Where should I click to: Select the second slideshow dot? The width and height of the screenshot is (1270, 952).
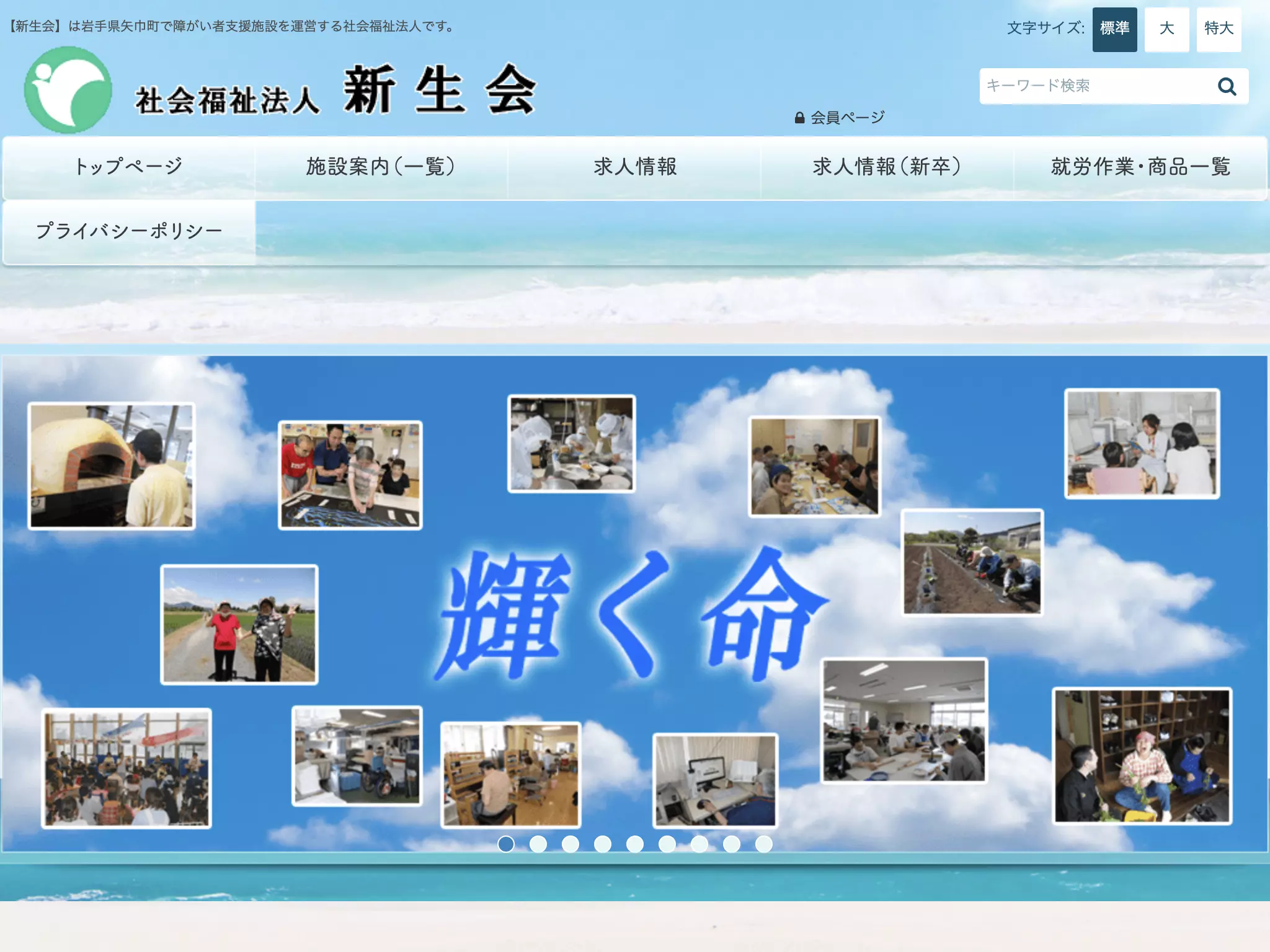click(x=538, y=844)
